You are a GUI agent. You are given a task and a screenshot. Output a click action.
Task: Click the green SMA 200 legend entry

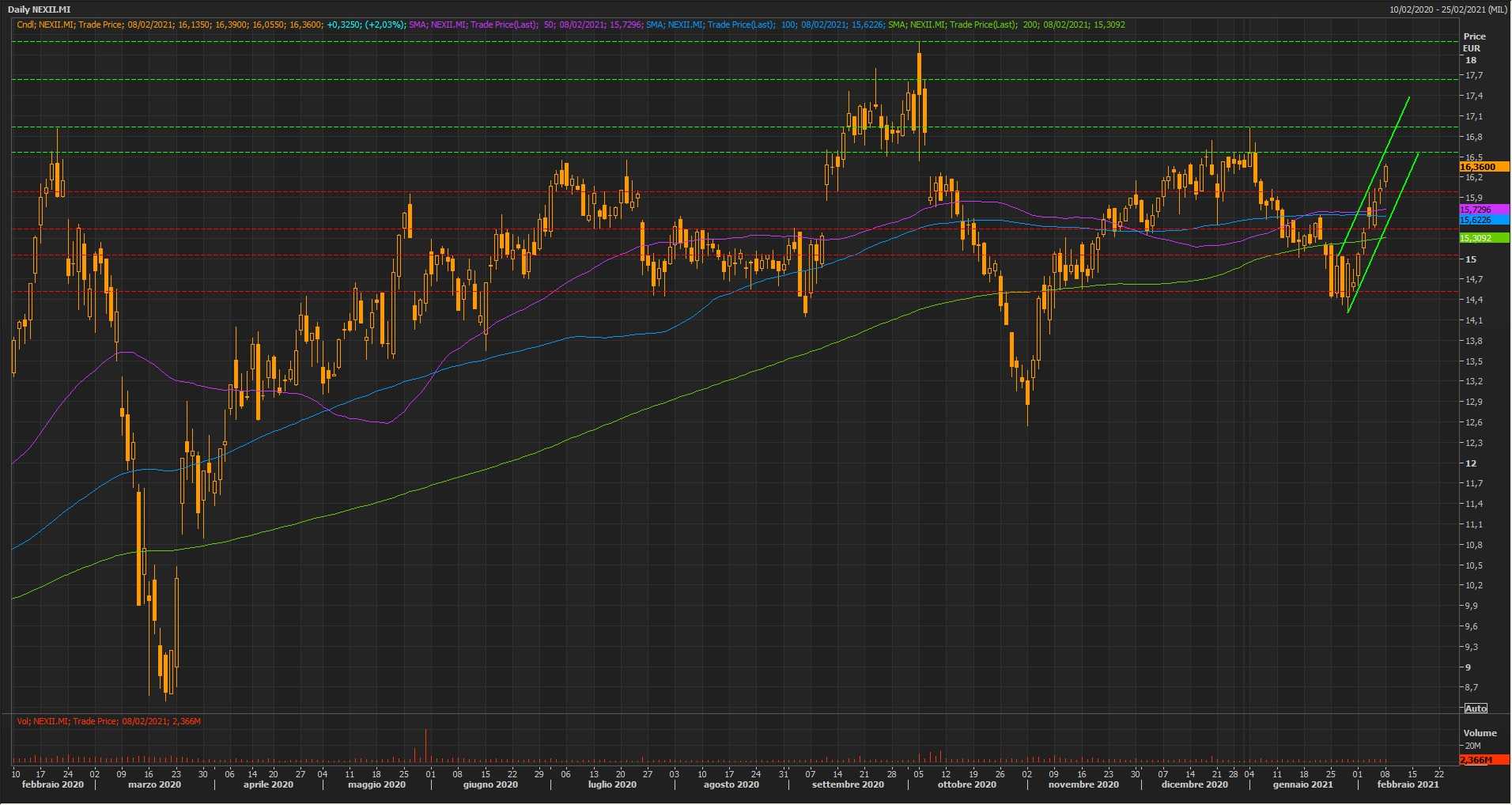click(x=1006, y=25)
